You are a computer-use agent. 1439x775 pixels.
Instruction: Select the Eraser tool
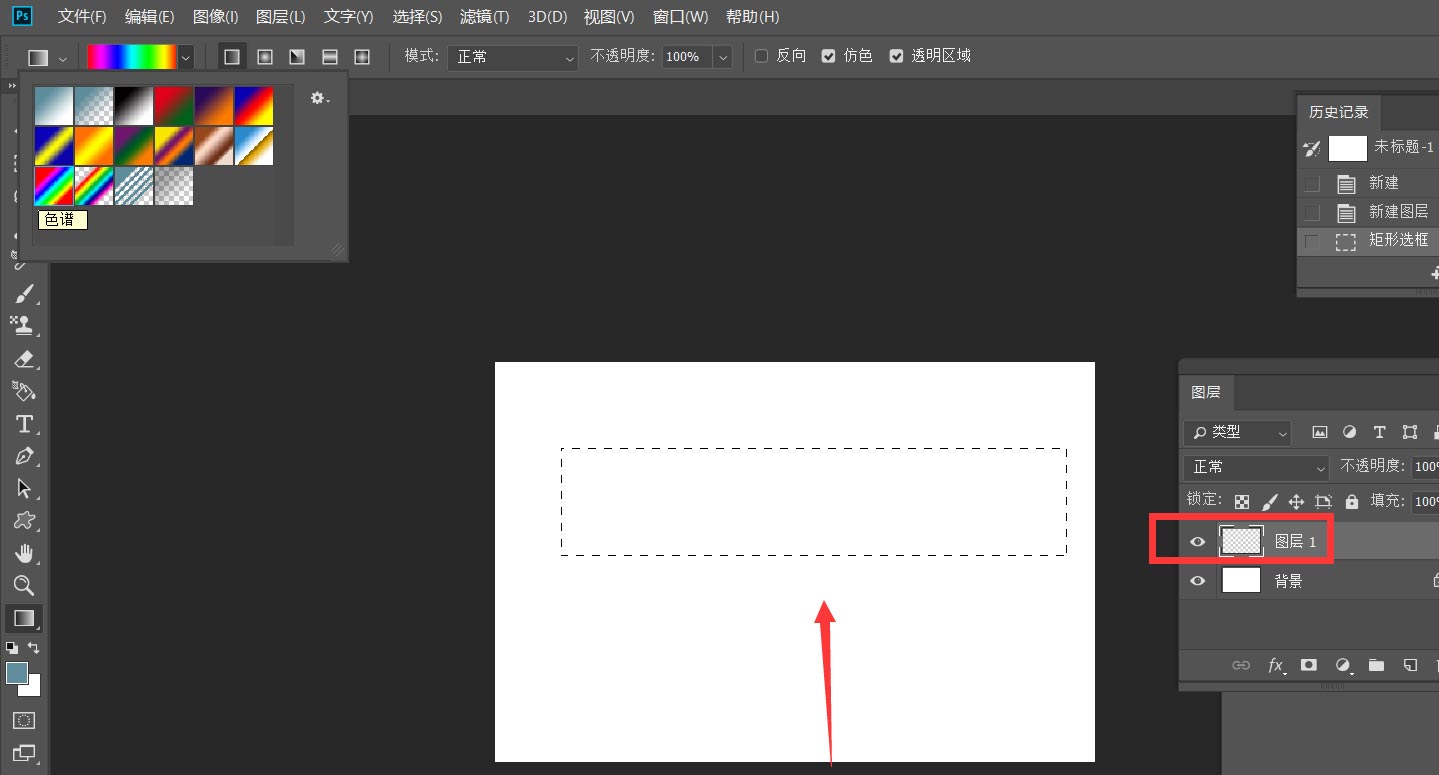point(25,359)
